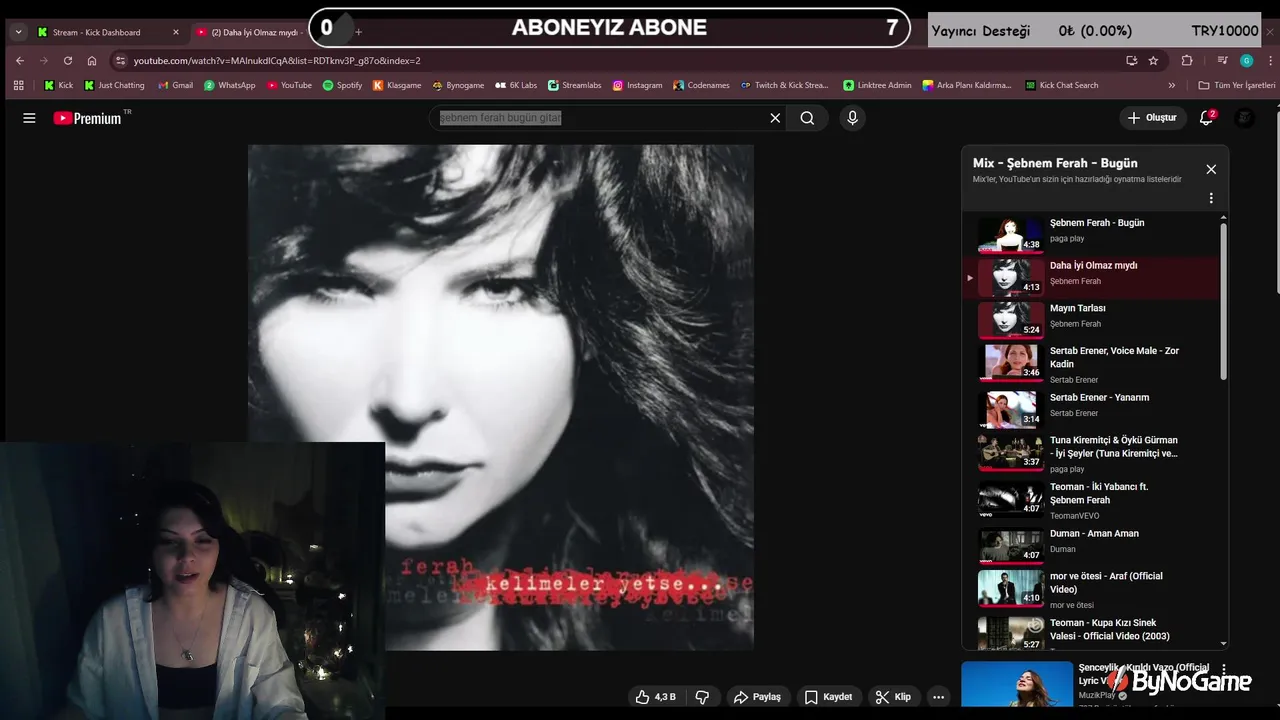The height and width of the screenshot is (720, 1280).
Task: Open the Mix playlist three-dot menu
Action: (1211, 198)
